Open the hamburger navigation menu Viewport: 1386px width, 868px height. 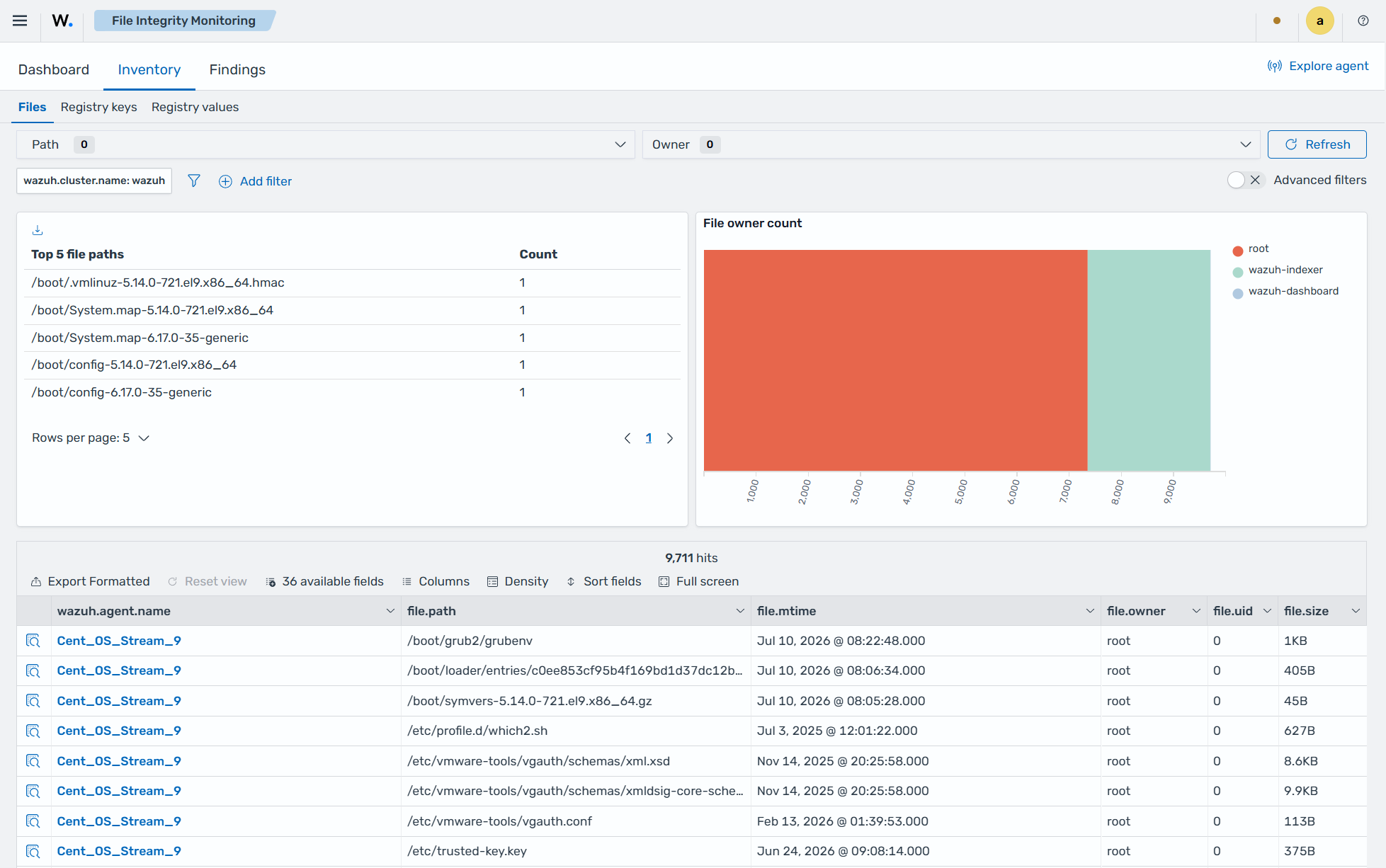click(x=20, y=21)
